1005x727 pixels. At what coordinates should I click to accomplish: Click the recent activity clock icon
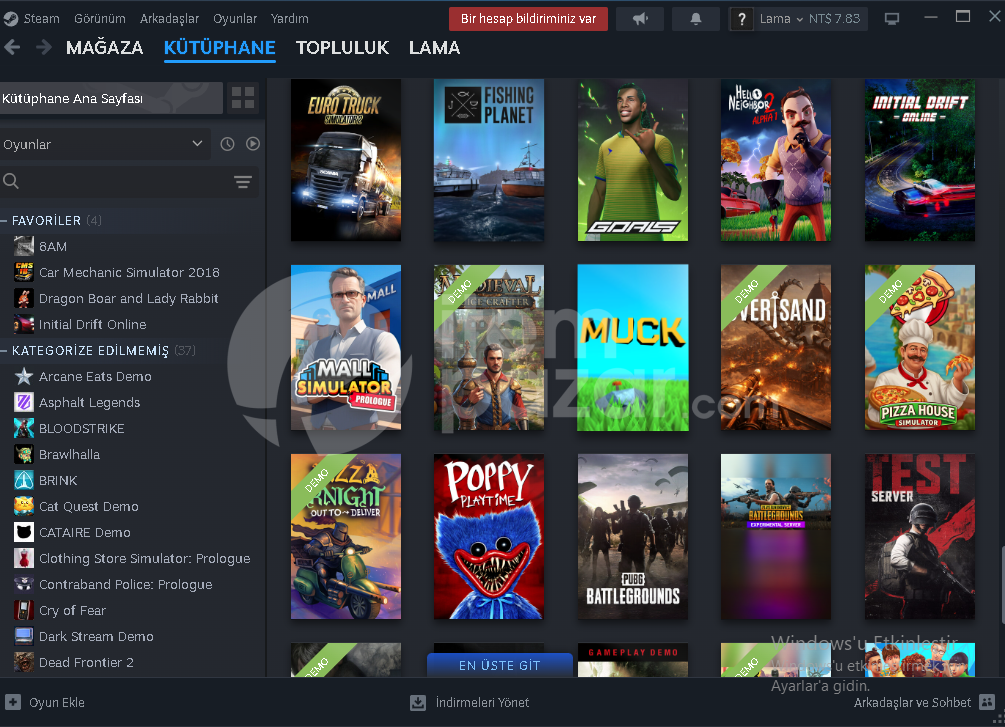click(228, 144)
